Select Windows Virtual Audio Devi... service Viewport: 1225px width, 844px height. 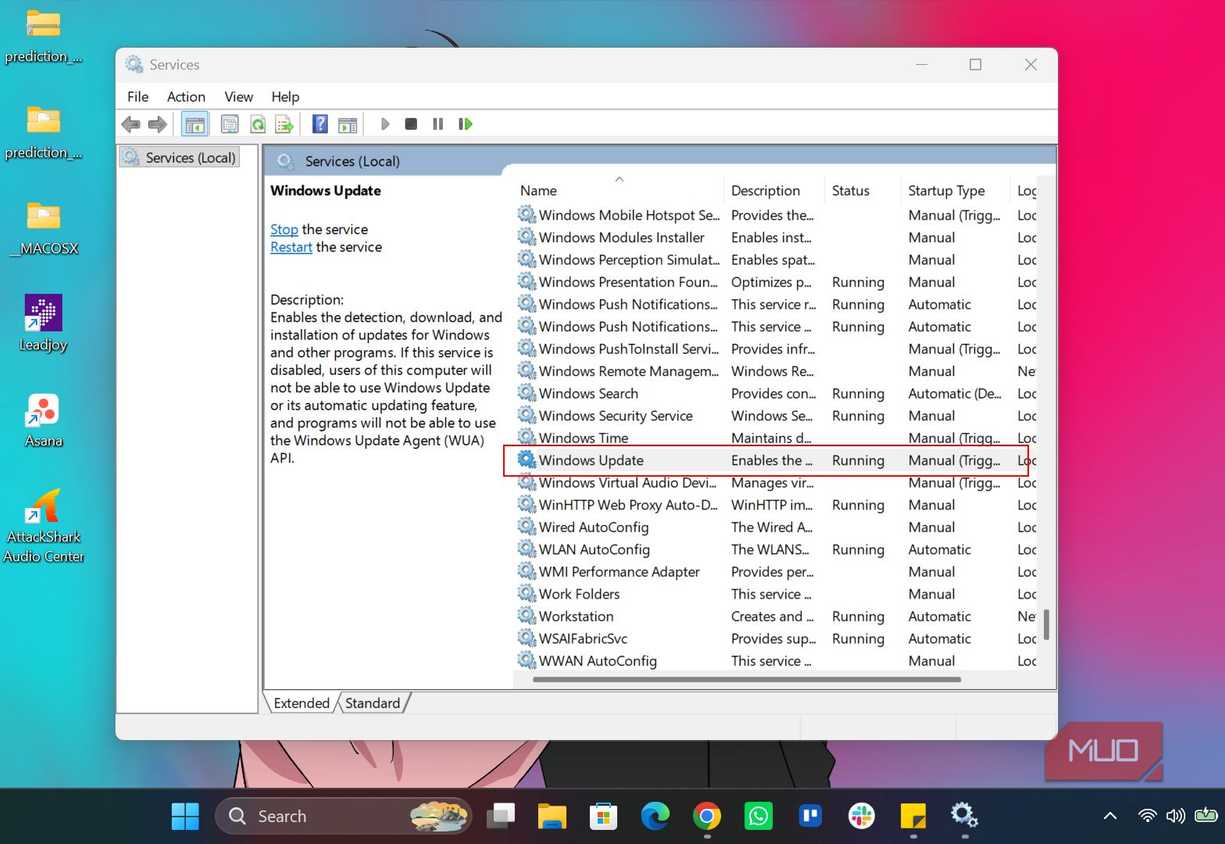[x=628, y=483]
